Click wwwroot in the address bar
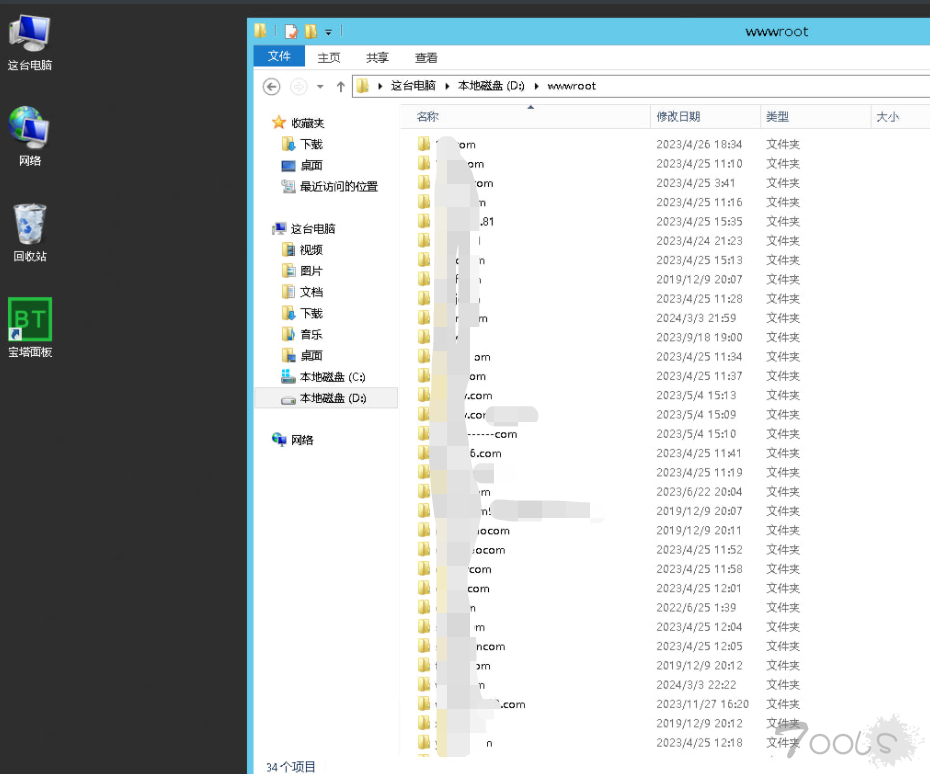Screen dimensions: 930x774 572,85
